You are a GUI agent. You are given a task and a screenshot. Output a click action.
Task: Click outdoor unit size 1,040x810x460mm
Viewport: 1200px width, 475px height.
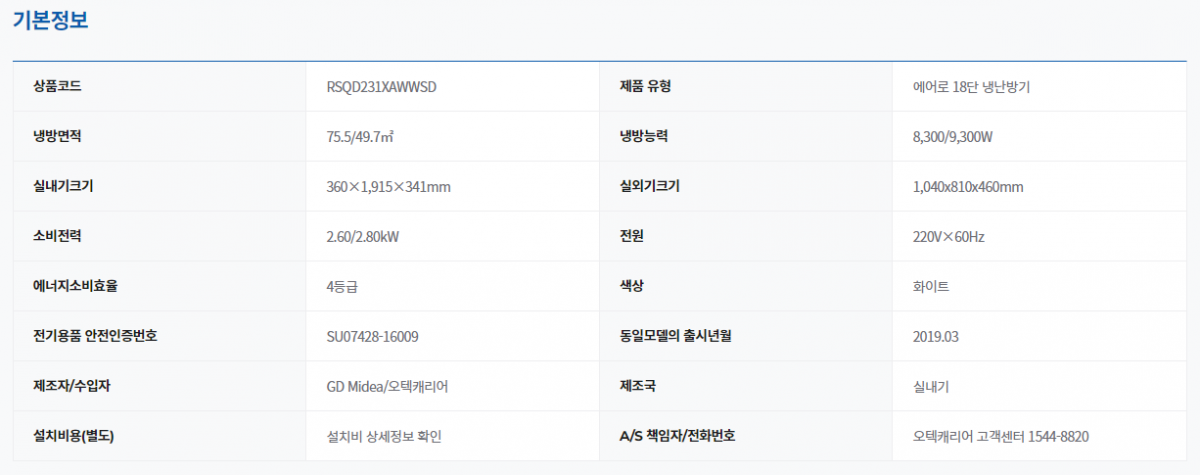pos(968,186)
